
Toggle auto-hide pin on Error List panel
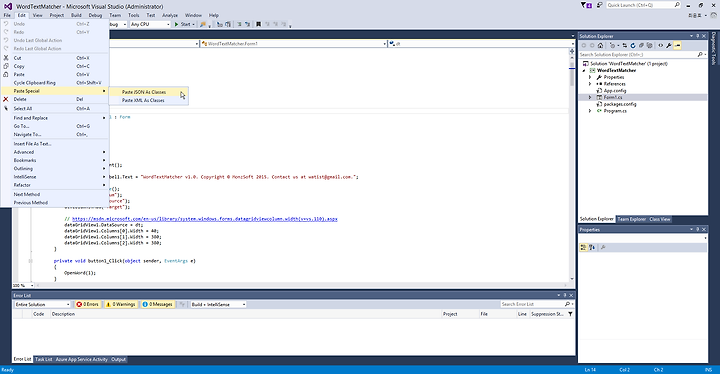click(x=565, y=295)
